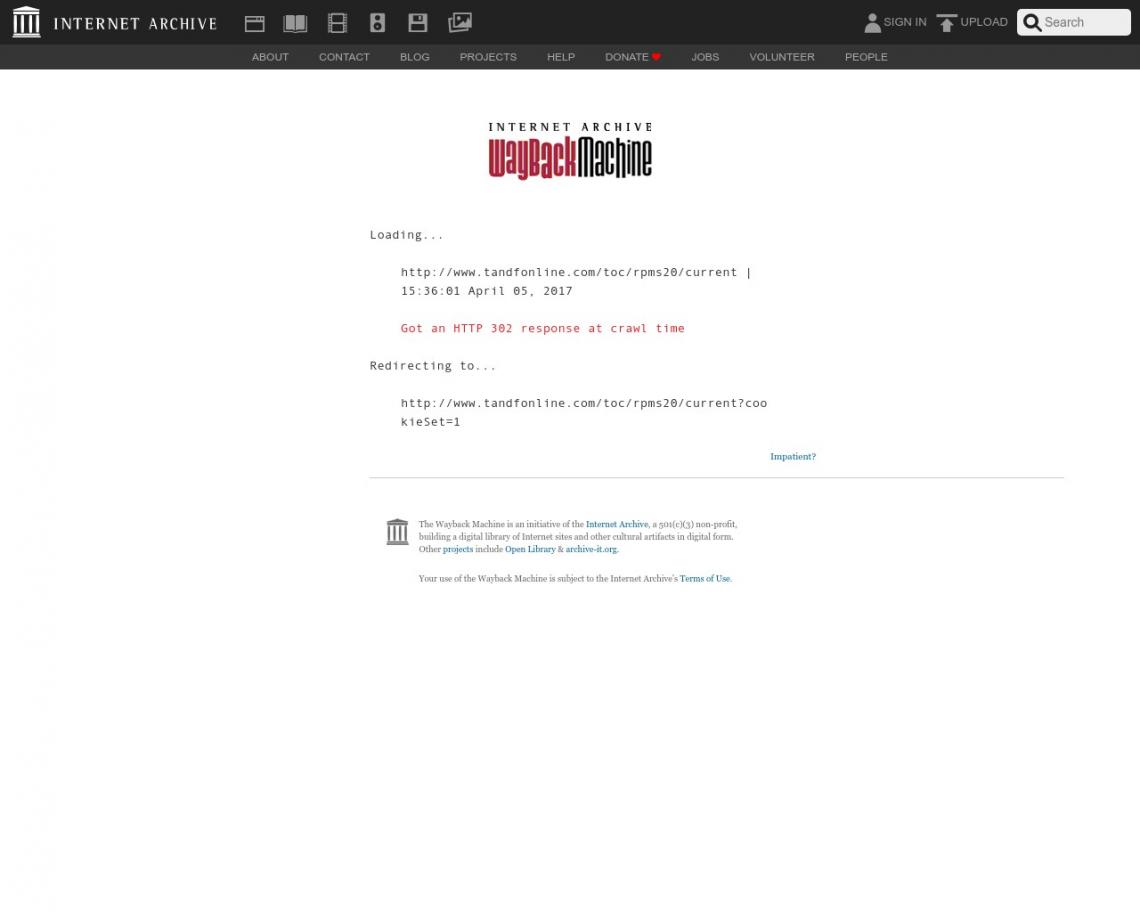Viewport: 1140px width, 912px height.
Task: Open the Projects menu item
Action: pos(488,57)
